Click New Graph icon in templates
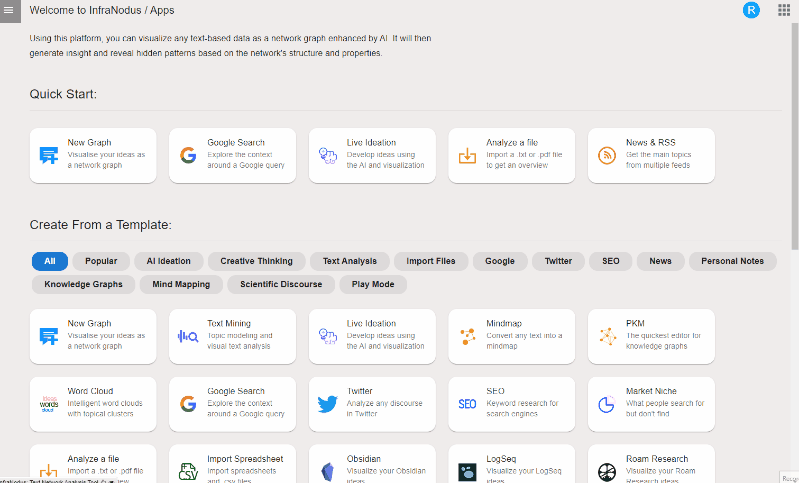799x483 pixels. [x=49, y=336]
